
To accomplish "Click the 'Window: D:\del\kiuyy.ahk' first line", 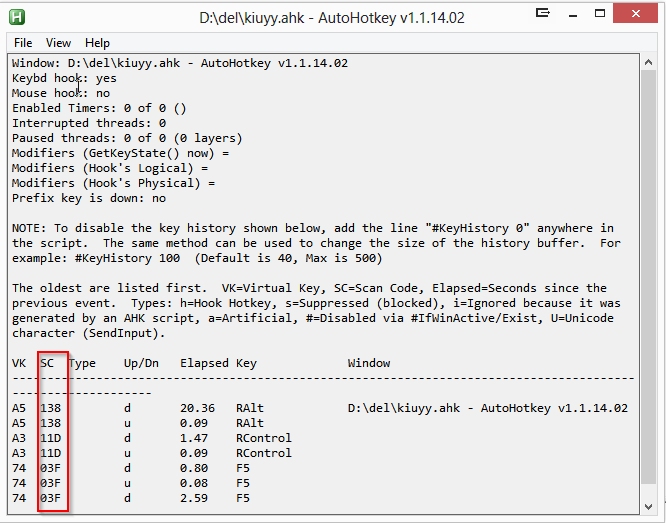I will [180, 63].
